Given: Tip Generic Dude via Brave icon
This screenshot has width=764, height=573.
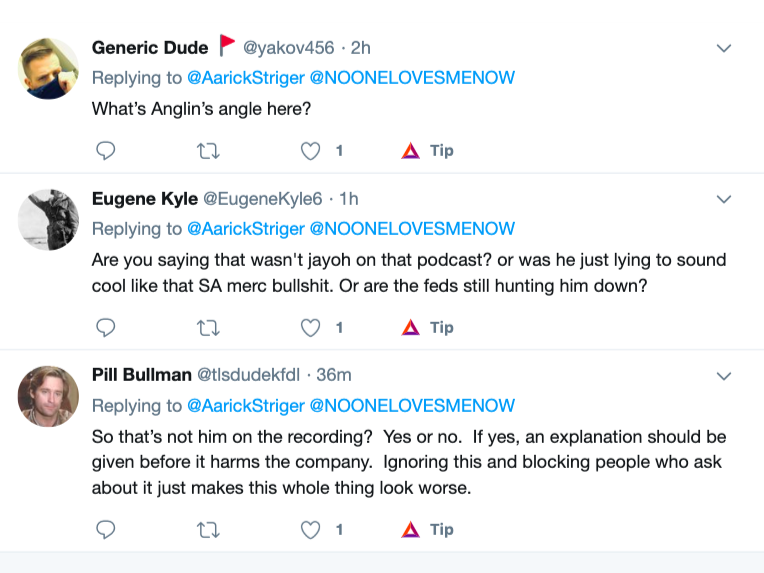Looking at the screenshot, I should [427, 151].
